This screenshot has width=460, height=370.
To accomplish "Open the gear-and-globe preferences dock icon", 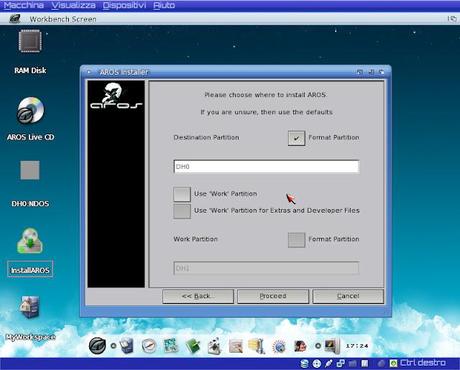I will tap(279, 347).
